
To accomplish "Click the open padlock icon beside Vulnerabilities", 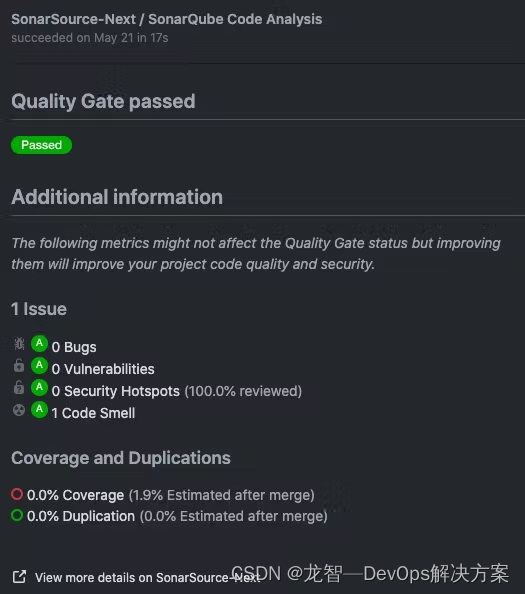I will [19, 366].
